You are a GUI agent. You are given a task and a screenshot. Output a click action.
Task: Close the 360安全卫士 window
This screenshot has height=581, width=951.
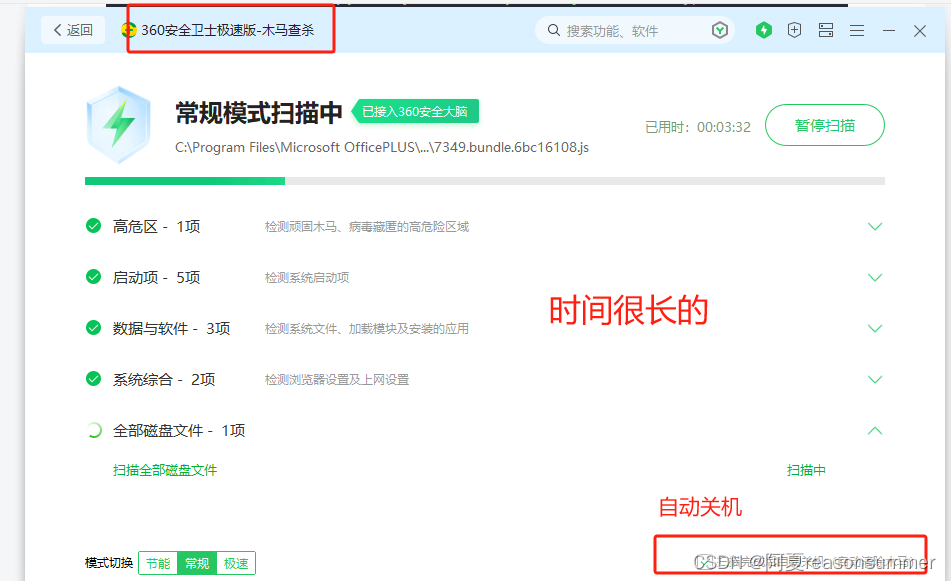coord(919,31)
